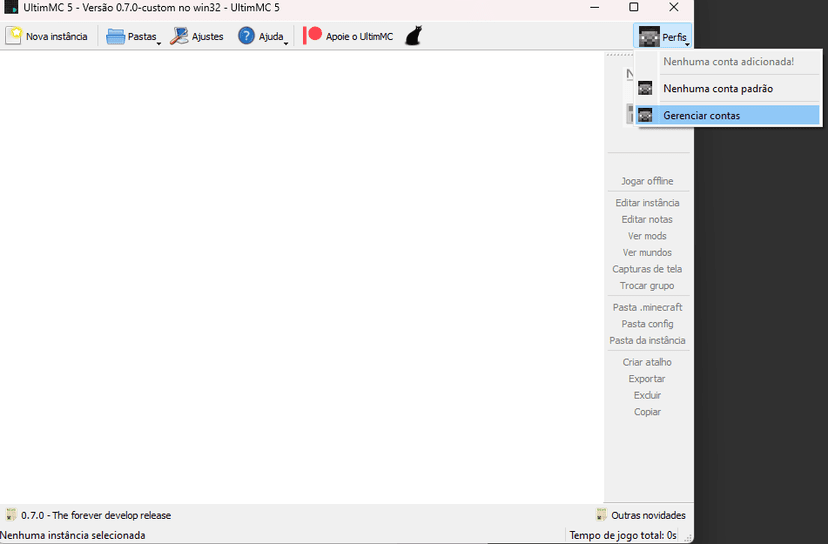Click the Apoie o UltimMC icon
The image size is (828, 544).
click(x=313, y=36)
